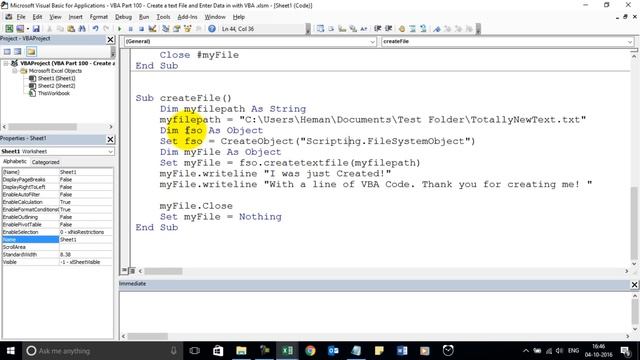Click the code editor vertical scrollbar thumb
Viewport: 640px width, 360px height.
(x=634, y=222)
